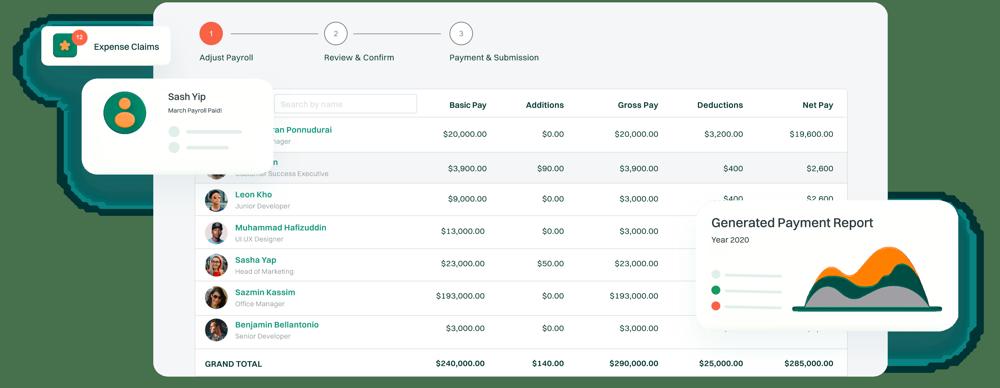Click the Search by name field

[x=346, y=104]
